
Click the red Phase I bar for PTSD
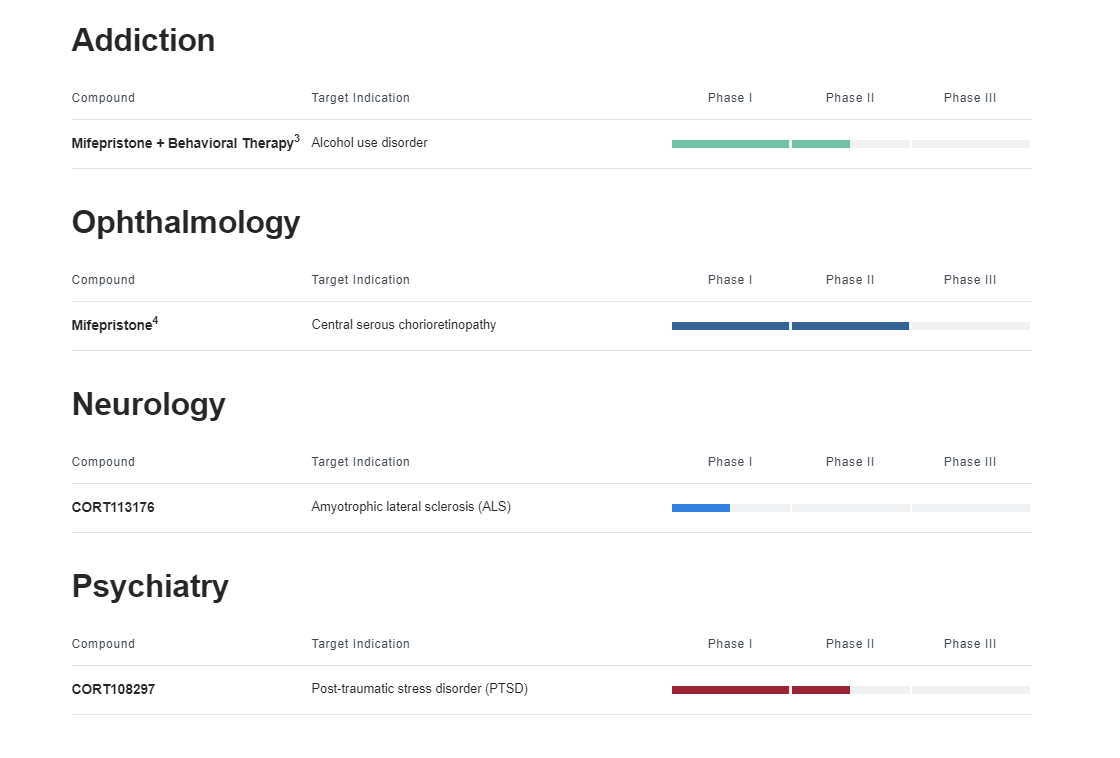click(x=730, y=690)
